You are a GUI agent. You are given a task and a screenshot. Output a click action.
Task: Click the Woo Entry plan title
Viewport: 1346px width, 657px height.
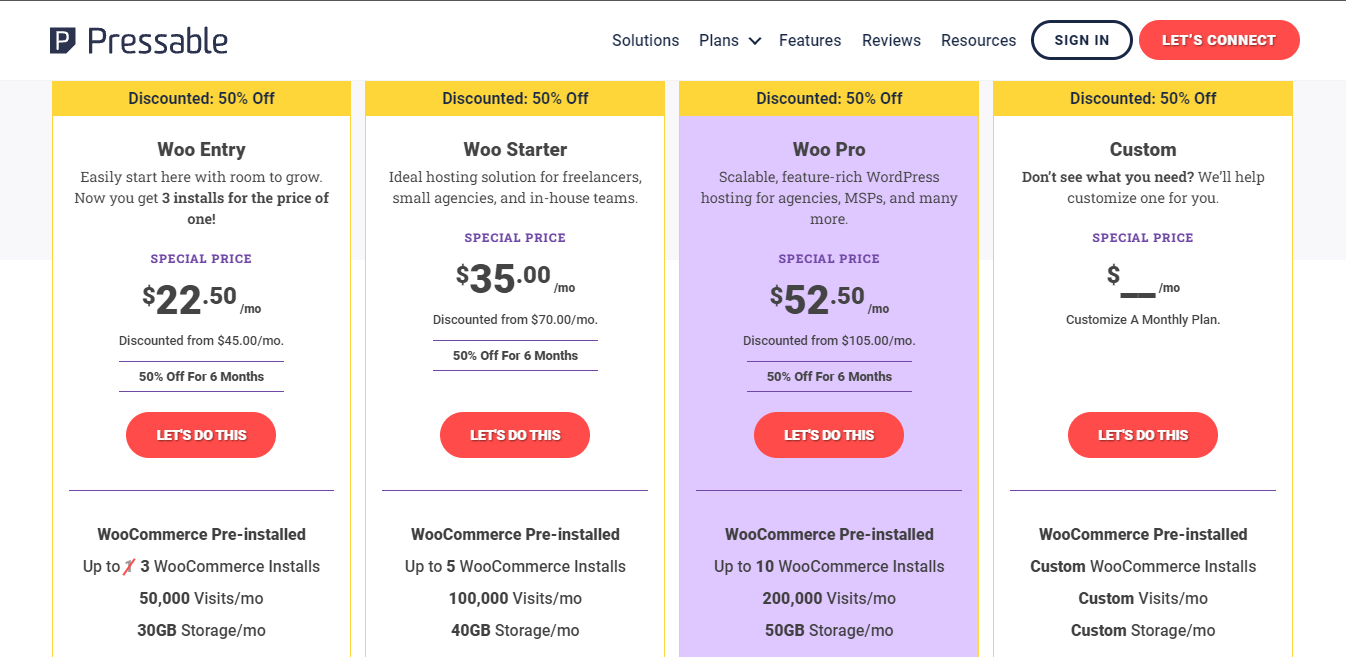[x=201, y=149]
